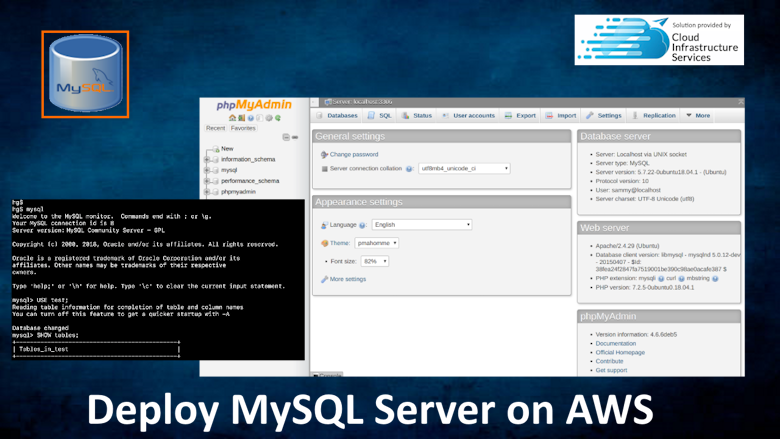The width and height of the screenshot is (780, 439).
Task: Open the Official Homepage link
Action: (622, 352)
